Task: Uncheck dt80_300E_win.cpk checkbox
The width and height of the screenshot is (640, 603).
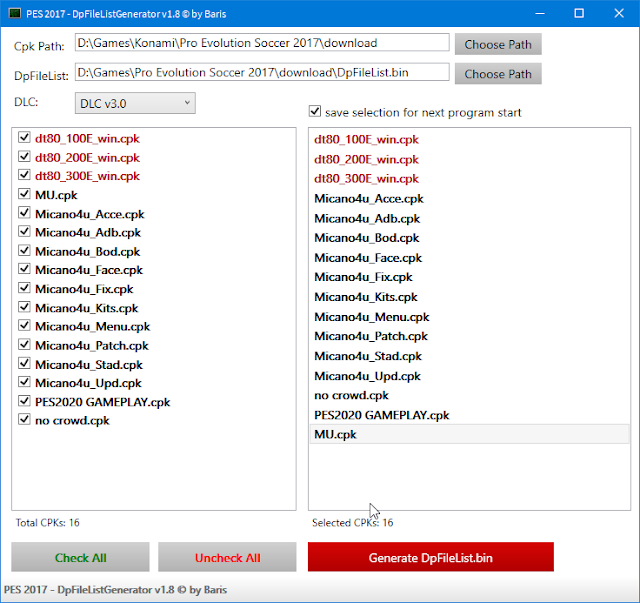Action: click(24, 175)
